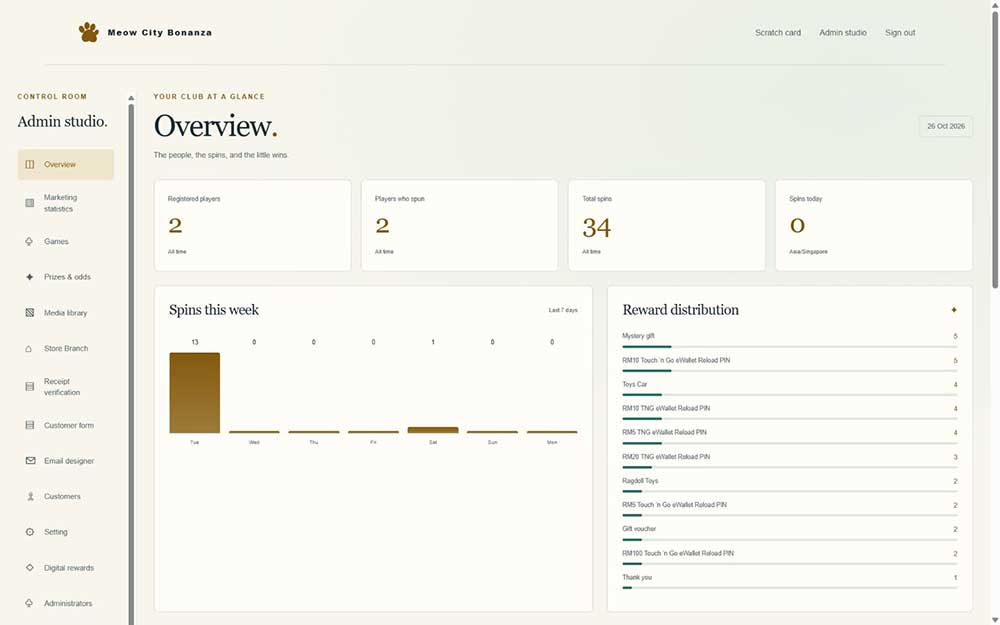
Task: Click 'RM5 Touch 'n Go eWallet Reload PIN' row
Action: pos(790,509)
